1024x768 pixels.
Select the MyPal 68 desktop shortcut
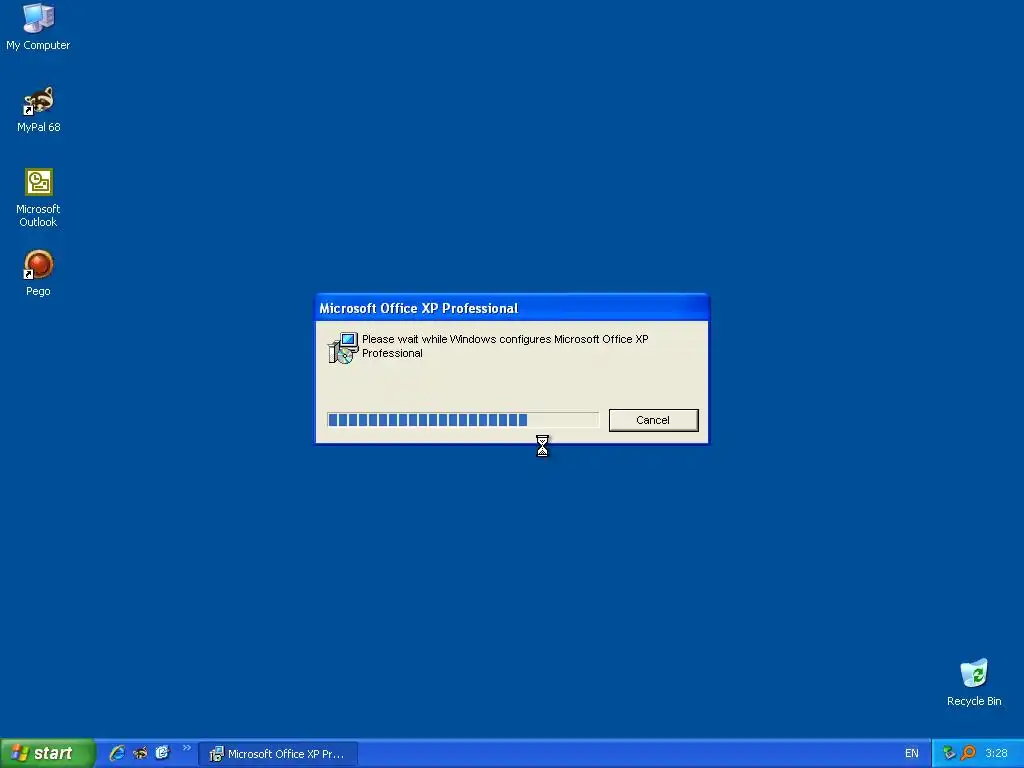click(39, 110)
